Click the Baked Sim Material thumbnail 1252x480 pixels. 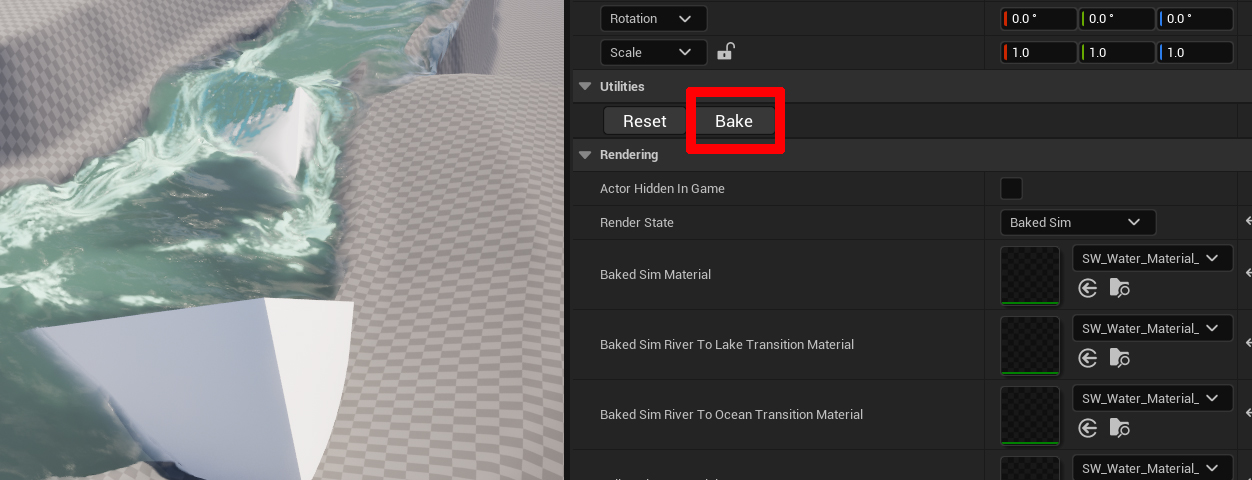tap(1030, 275)
